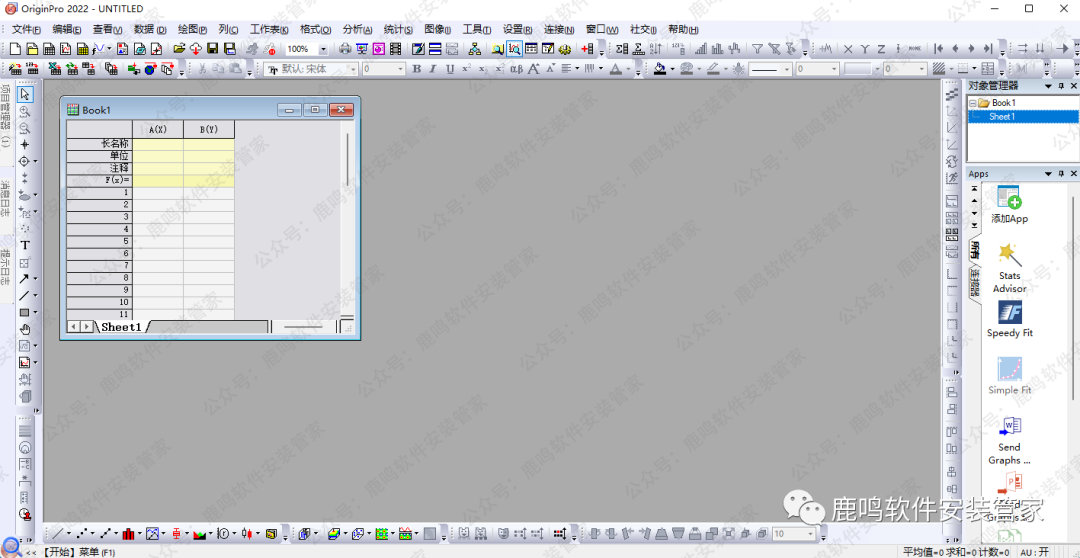Open the 100% zoom level dropdown
The width and height of the screenshot is (1080, 558).
(323, 49)
